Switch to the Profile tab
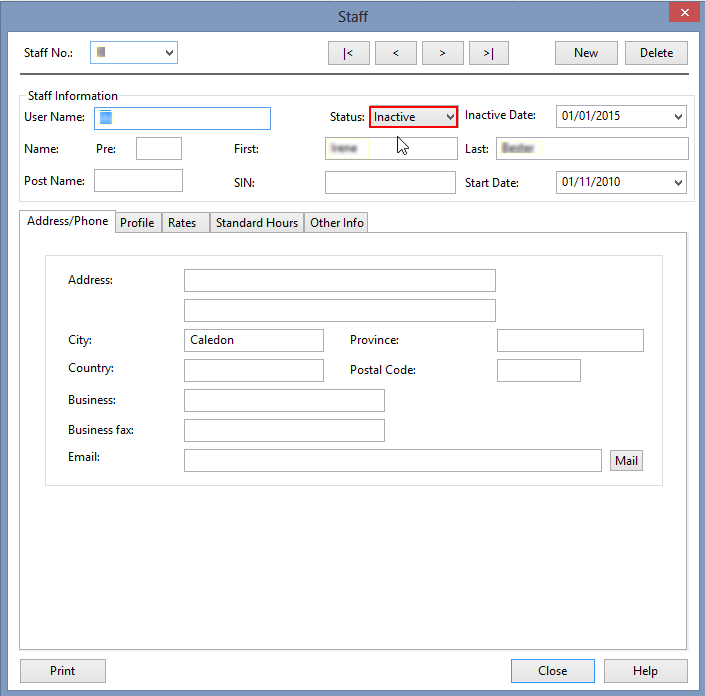The width and height of the screenshot is (705, 696). (137, 223)
